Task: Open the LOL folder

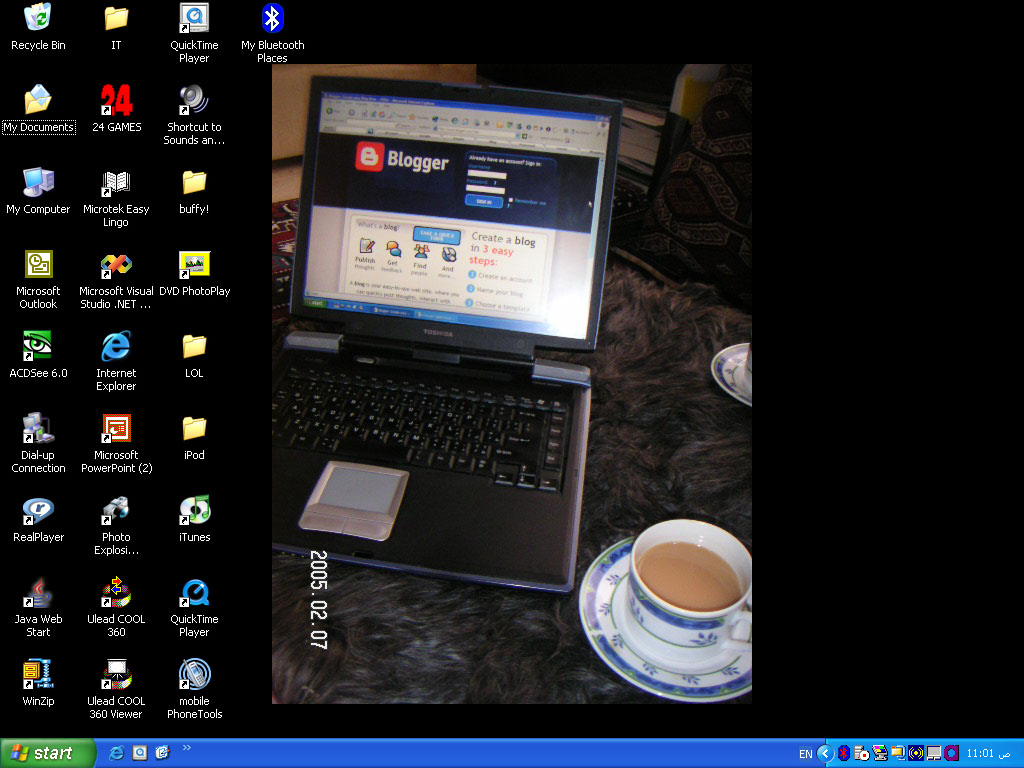Action: click(194, 355)
